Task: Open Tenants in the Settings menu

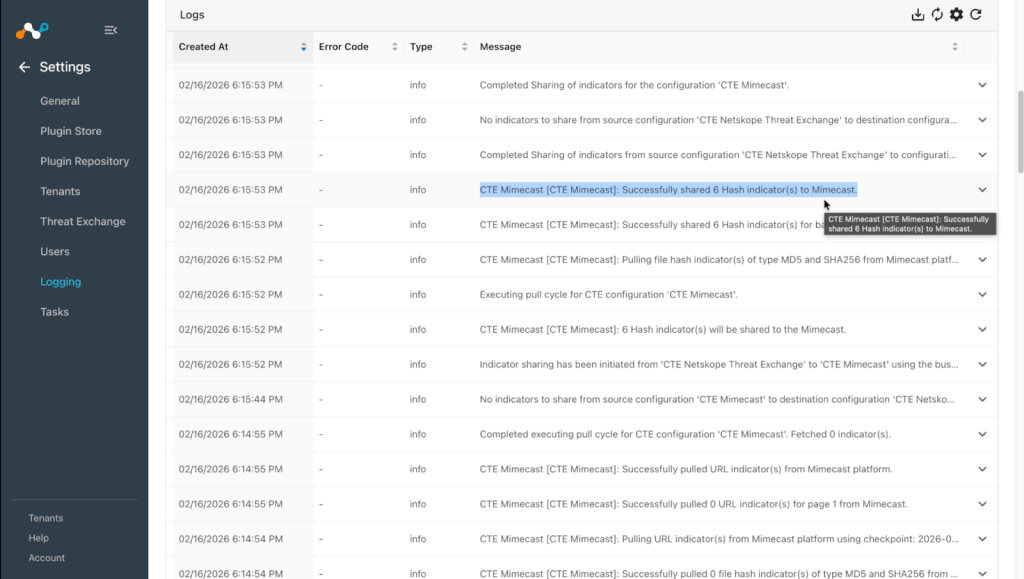Action: coord(60,191)
